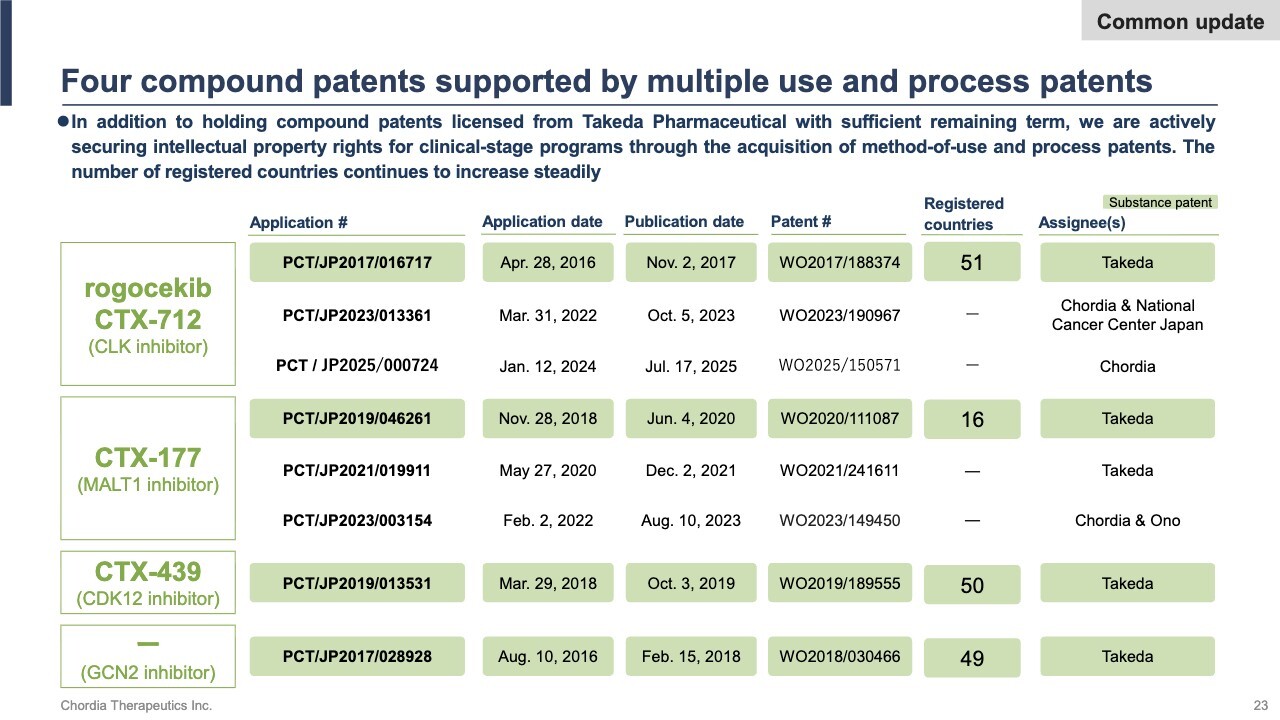Select the Chordia & Ono assignee text
Screen dimensions: 1280x720
pos(1127,520)
